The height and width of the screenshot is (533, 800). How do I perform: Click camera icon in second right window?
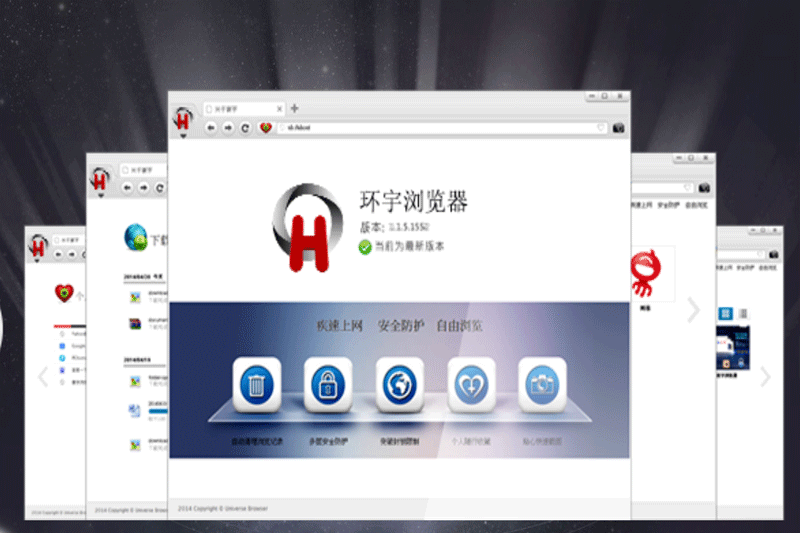[704, 188]
